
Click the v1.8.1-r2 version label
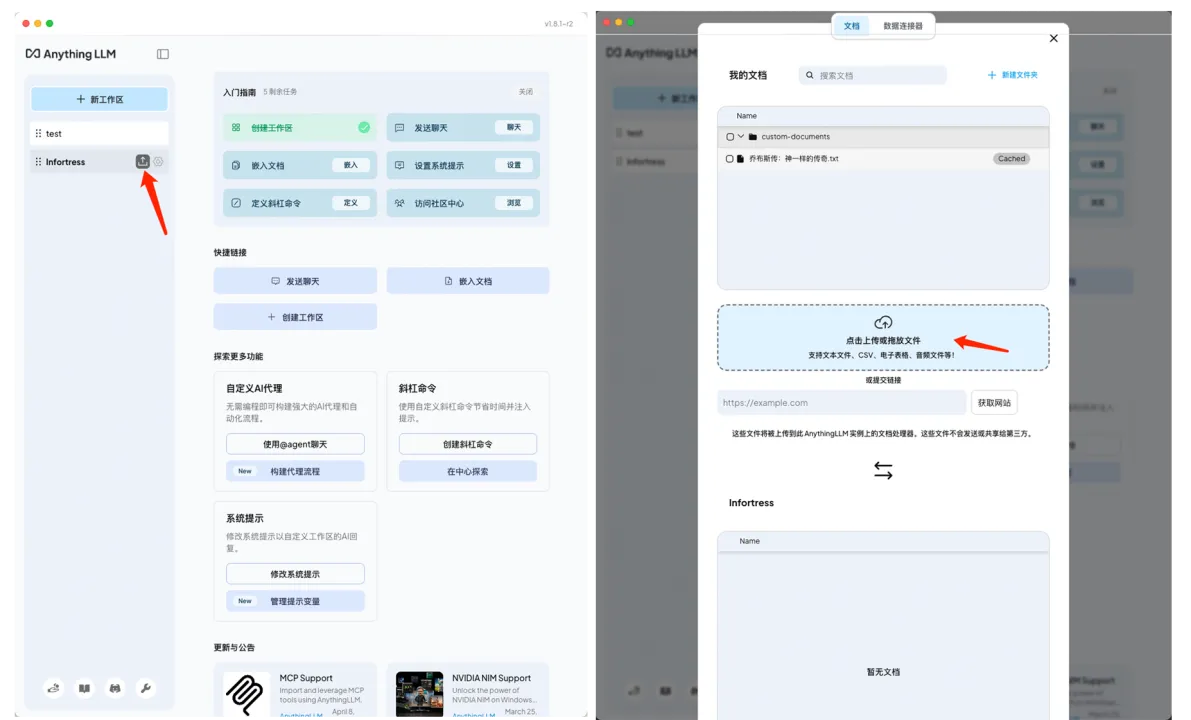558,24
